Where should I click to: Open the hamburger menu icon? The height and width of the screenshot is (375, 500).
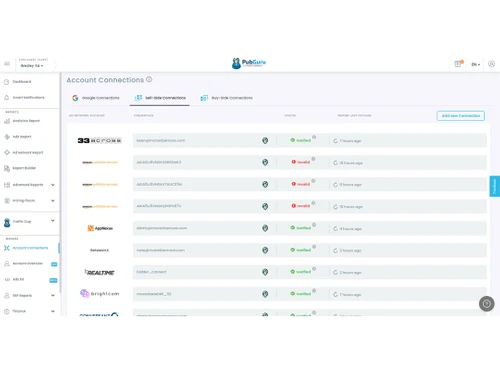(x=7, y=64)
